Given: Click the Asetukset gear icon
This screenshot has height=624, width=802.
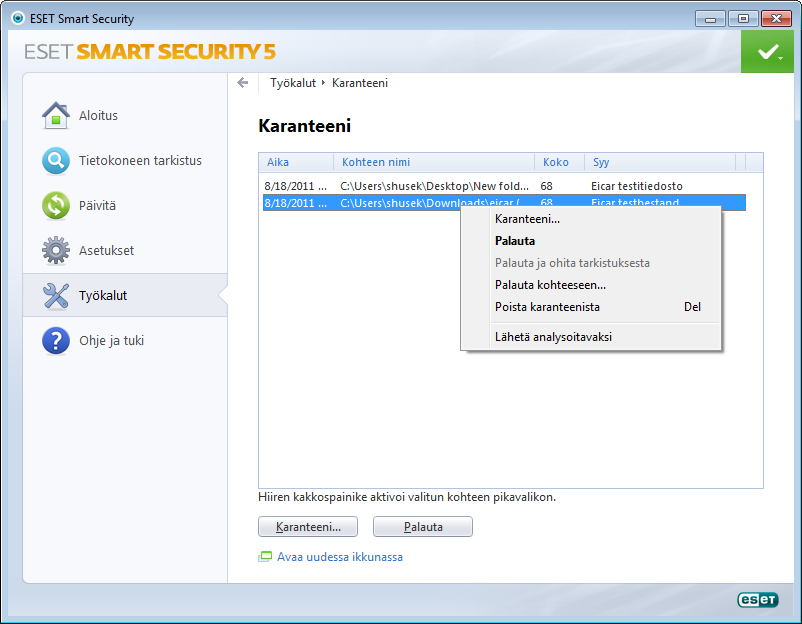Looking at the screenshot, I should click(x=56, y=251).
